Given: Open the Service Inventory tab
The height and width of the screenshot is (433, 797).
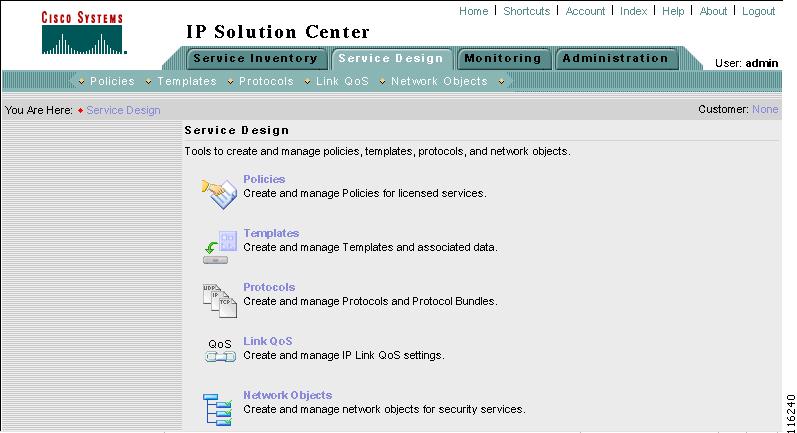Looking at the screenshot, I should (255, 58).
